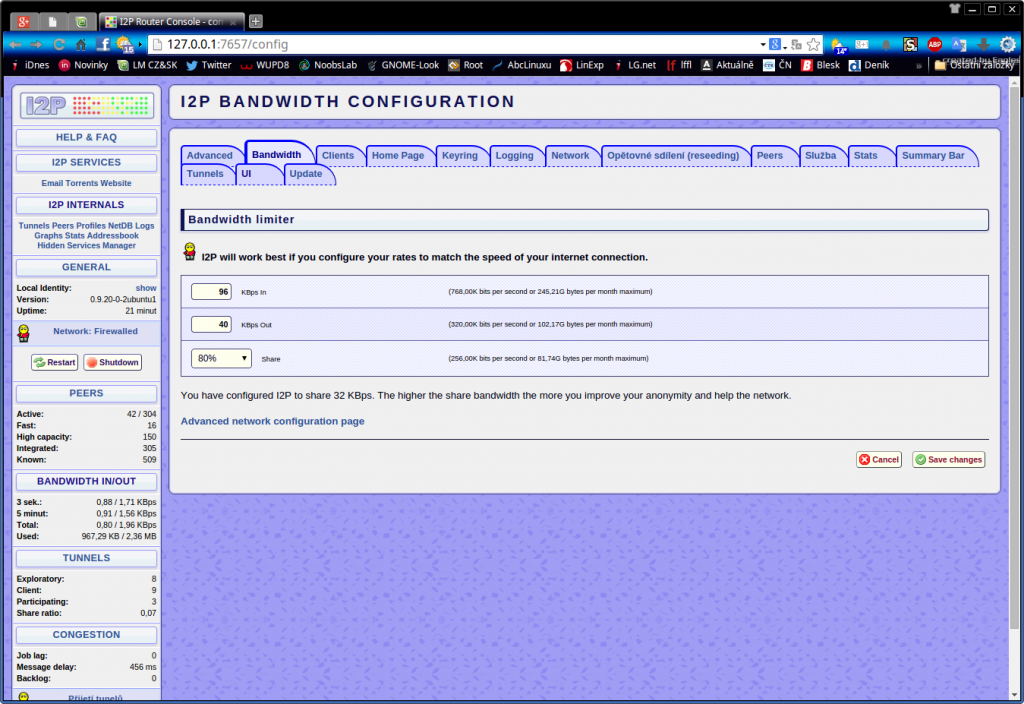Image resolution: width=1024 pixels, height=704 pixels.
Task: Open the Opětovné sdílení (reseeding) tab
Action: [673, 155]
